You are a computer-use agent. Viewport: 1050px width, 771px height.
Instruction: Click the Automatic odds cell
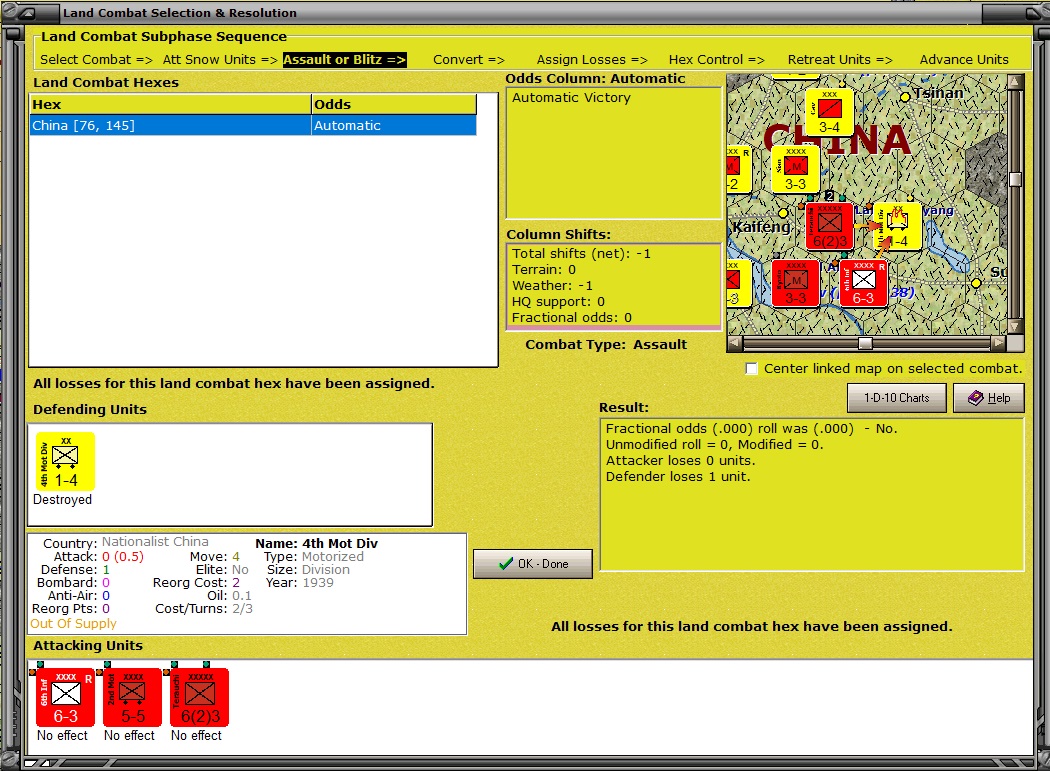point(394,125)
